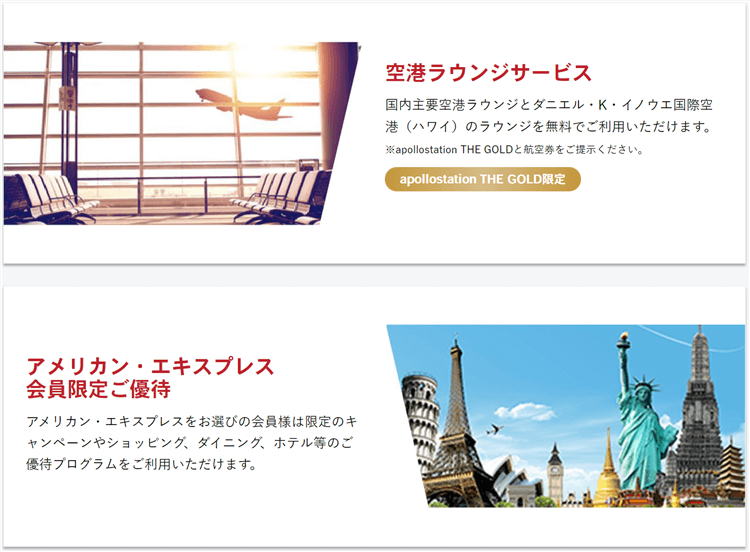Viewport: 750px width, 552px height.
Task: Click the アメリカン・エキスプレスをお選びの会員様 description paragraph
Action: tap(191, 442)
